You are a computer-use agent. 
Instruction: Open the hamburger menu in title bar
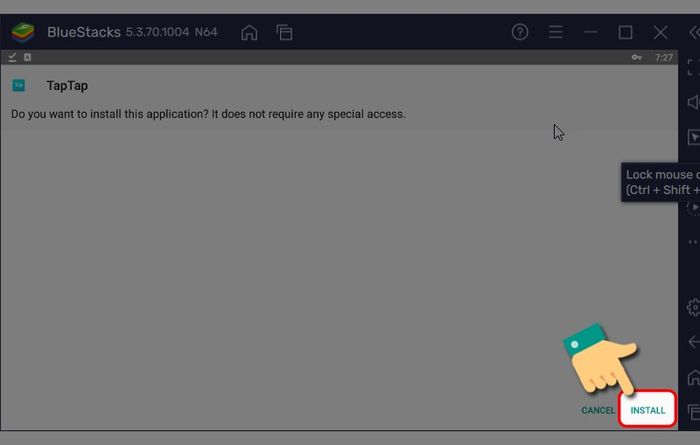click(x=555, y=32)
